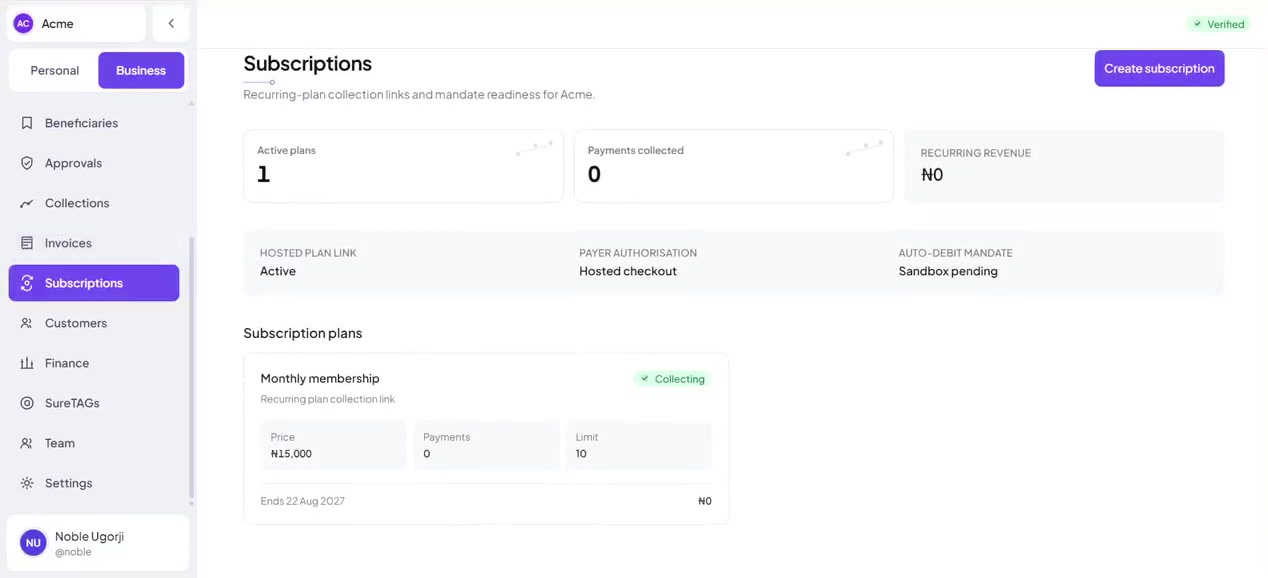Click the Verified status badge

1218,24
